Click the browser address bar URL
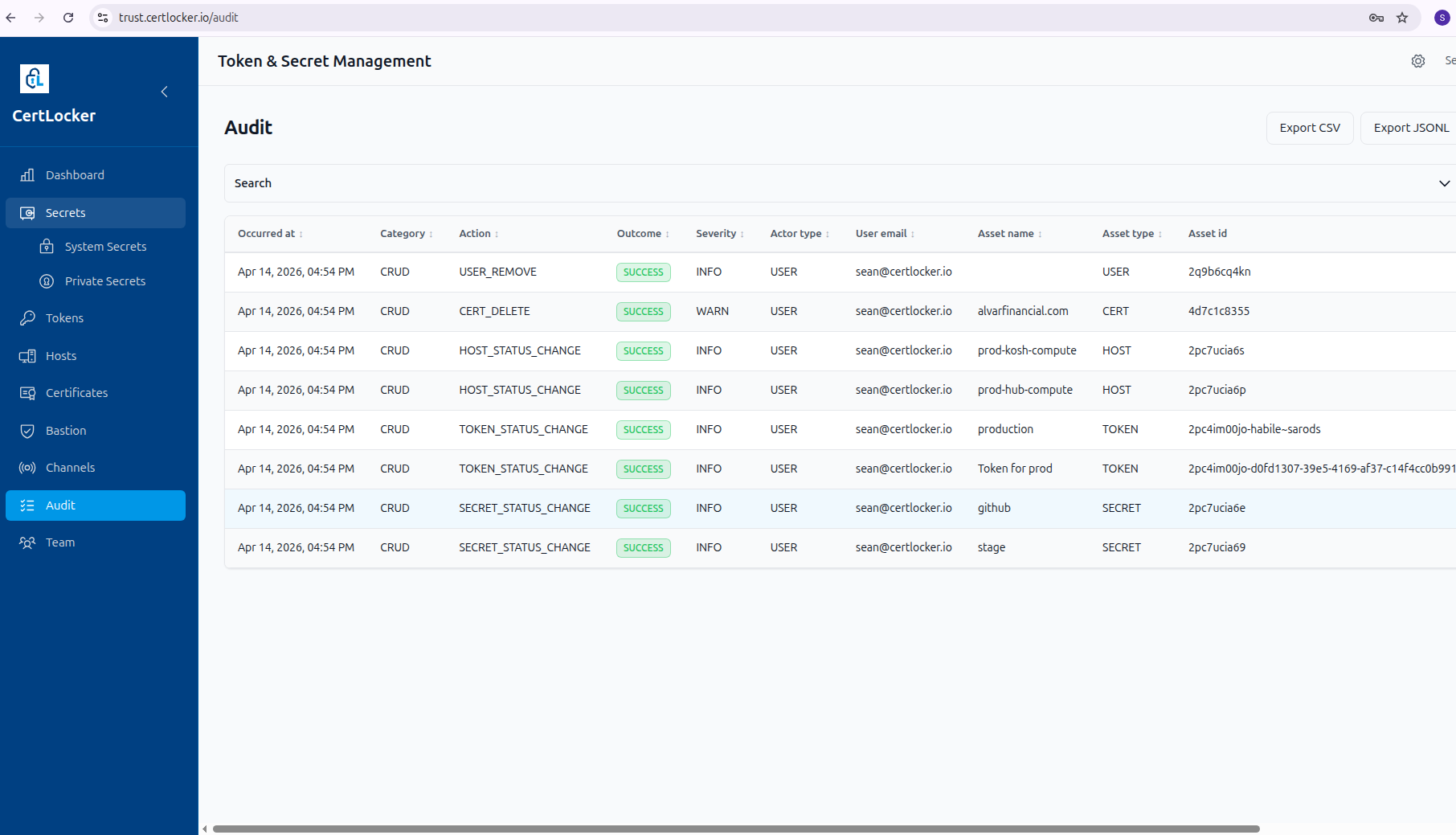 coord(178,18)
